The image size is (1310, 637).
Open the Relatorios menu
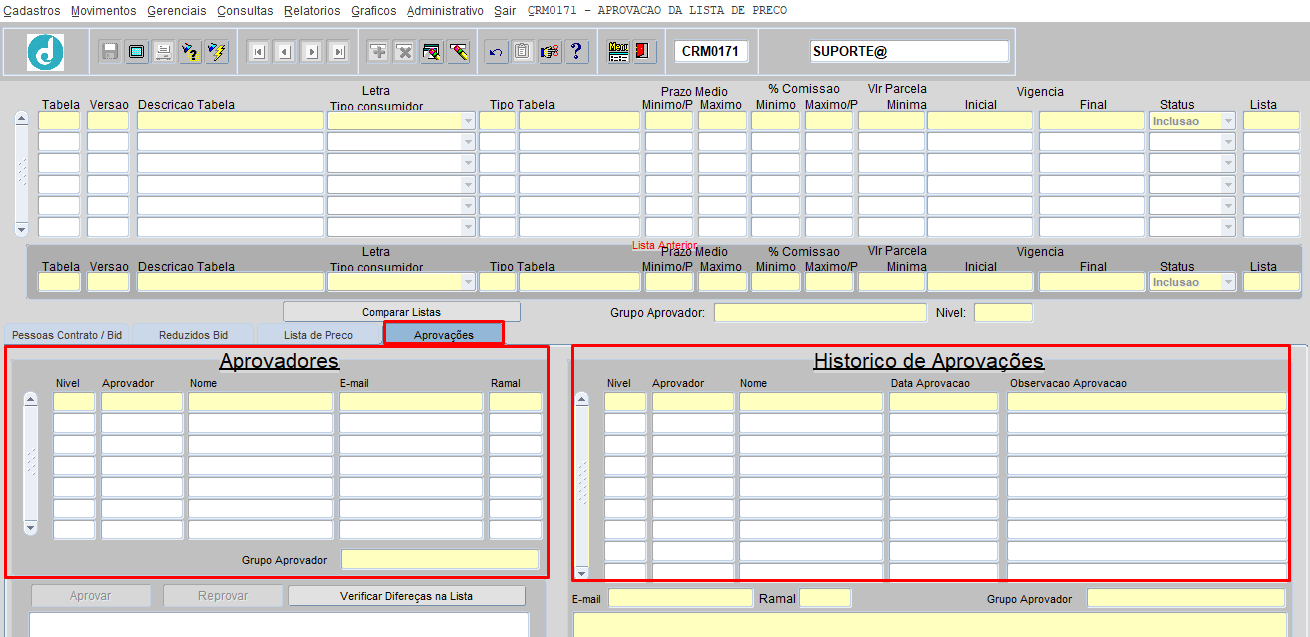pyautogui.click(x=312, y=11)
